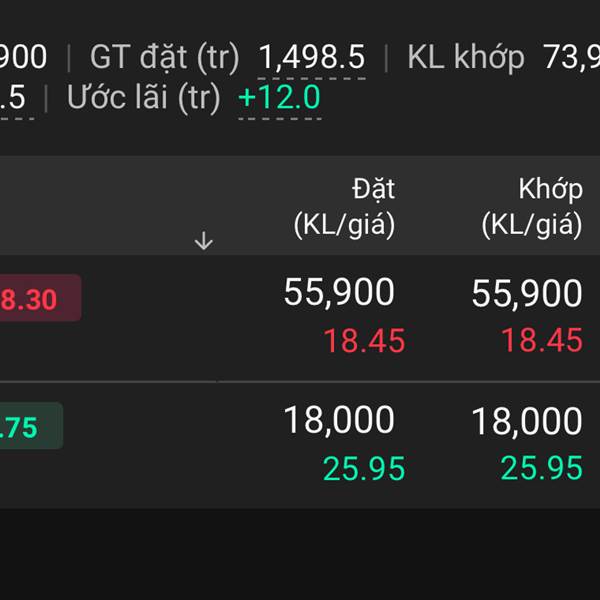
Task: Click 55,900 volume in the Đặt column
Action: [x=339, y=292]
